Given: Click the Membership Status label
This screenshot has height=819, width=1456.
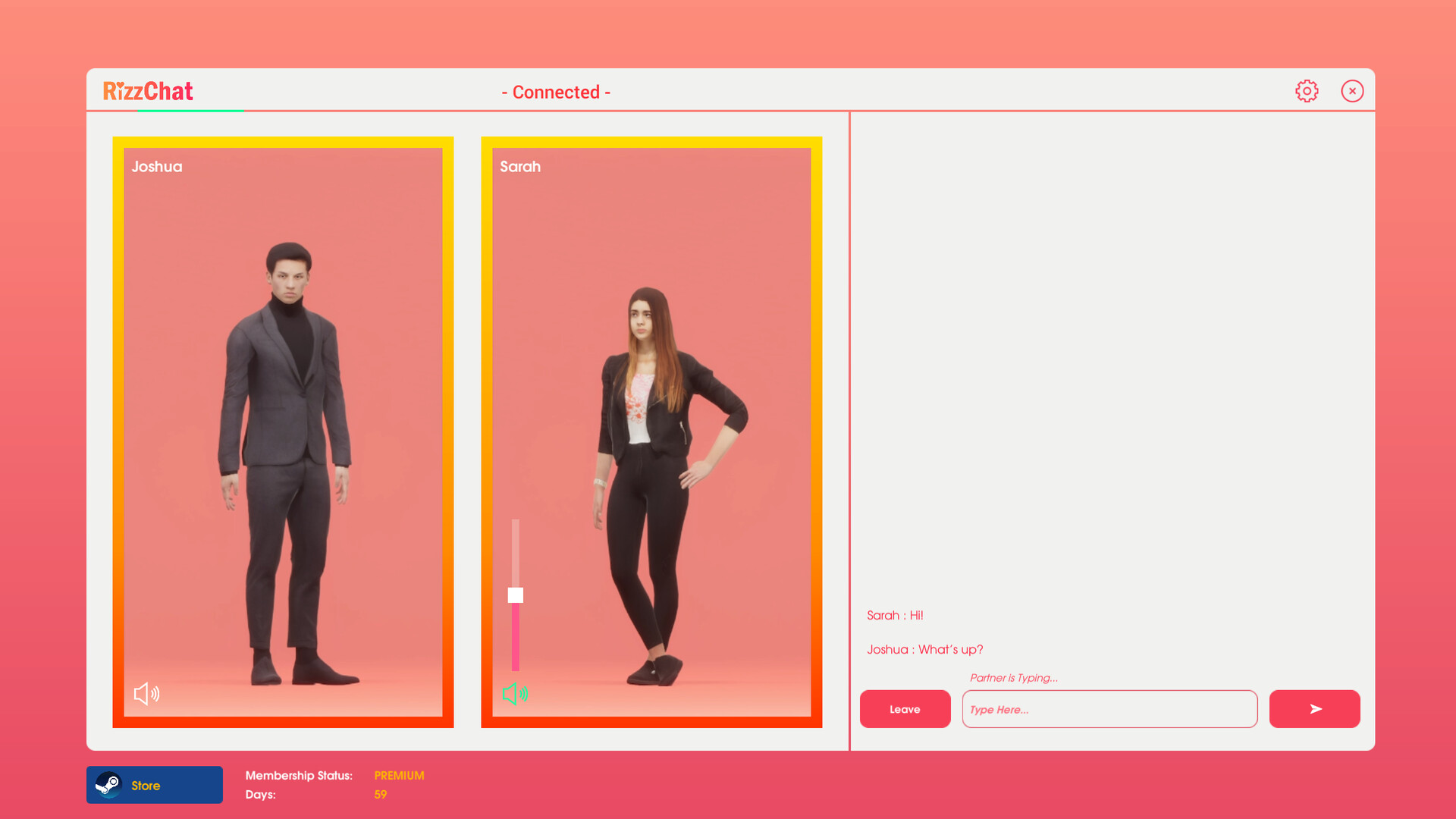Looking at the screenshot, I should tap(299, 775).
